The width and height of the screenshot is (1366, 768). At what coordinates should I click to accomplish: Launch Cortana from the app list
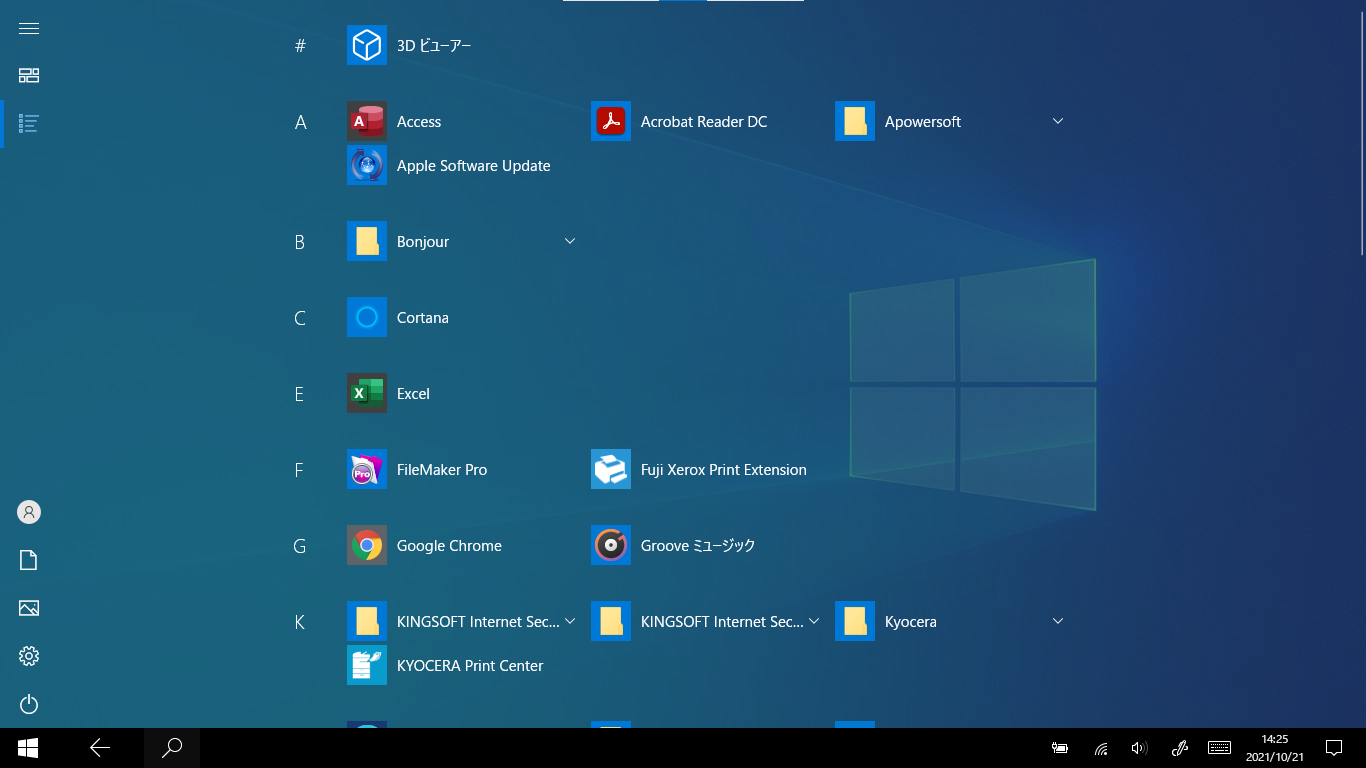pyautogui.click(x=367, y=317)
